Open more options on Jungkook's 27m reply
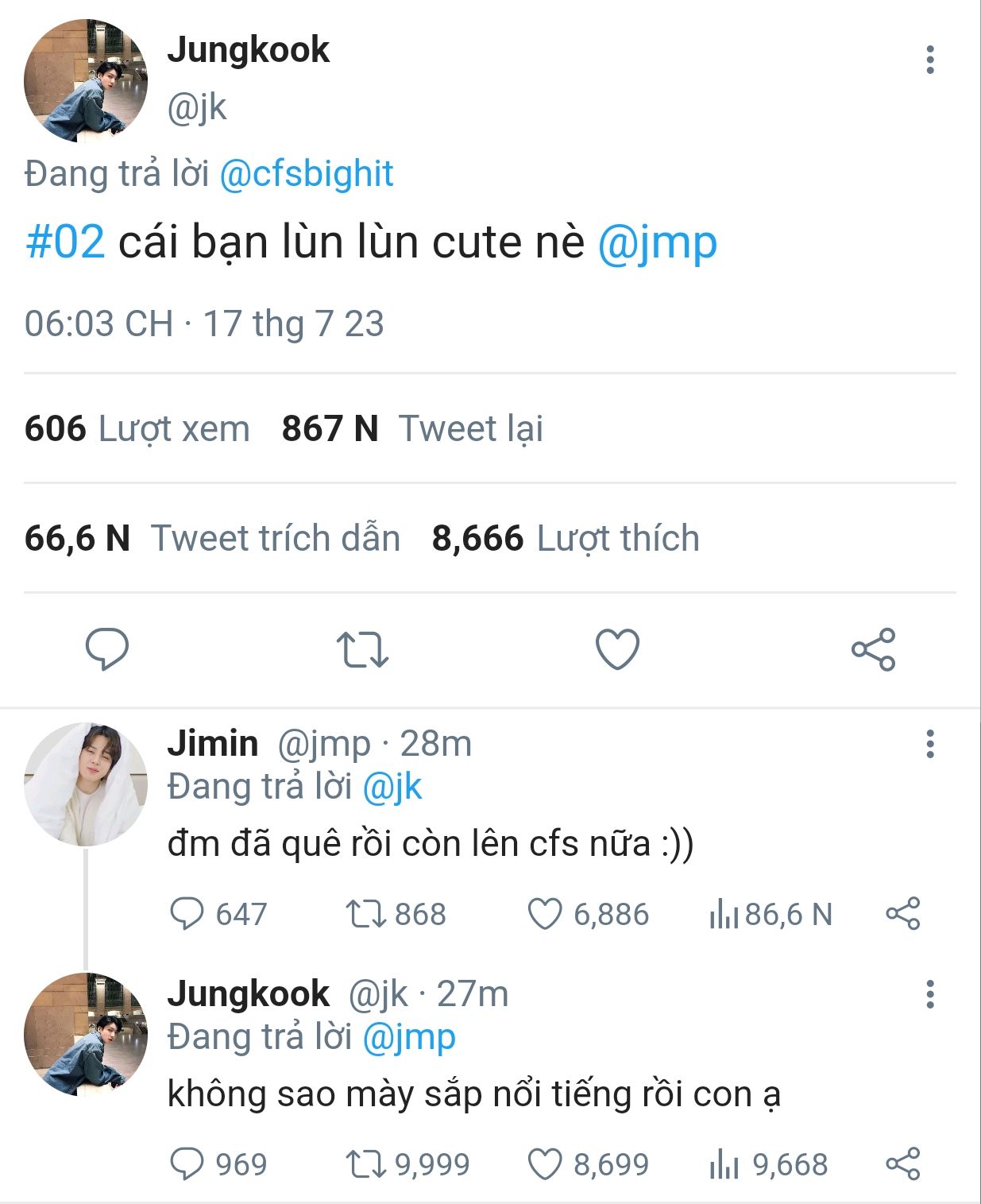 pos(929,994)
